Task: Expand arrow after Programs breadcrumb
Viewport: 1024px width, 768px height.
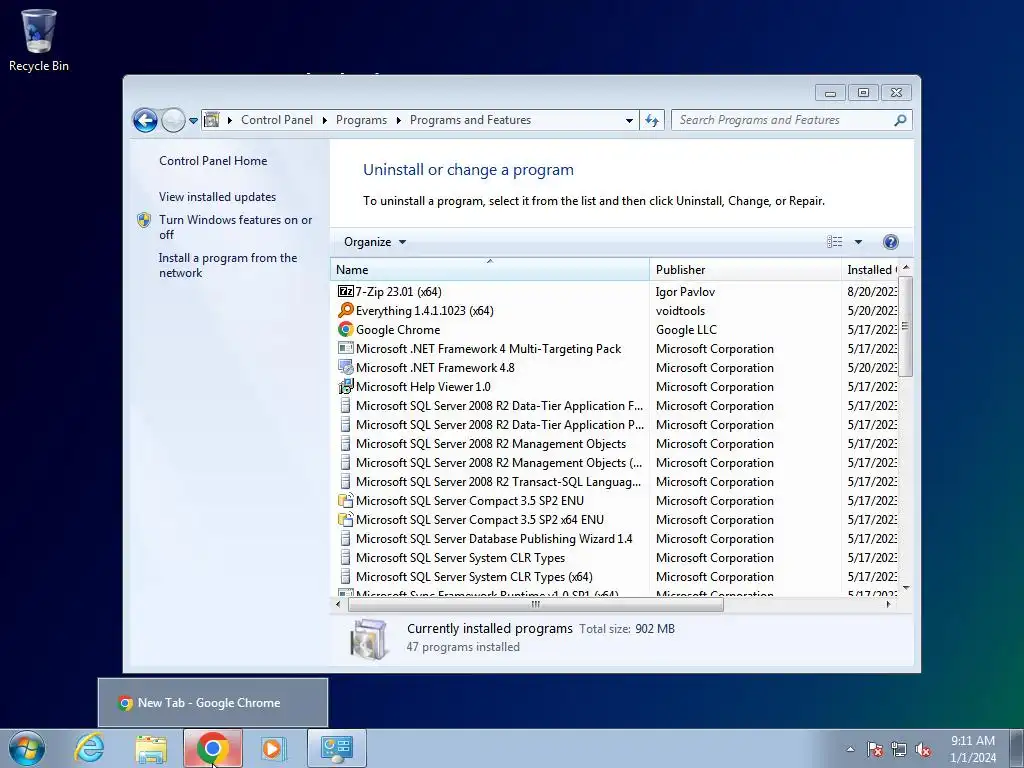Action: click(398, 120)
